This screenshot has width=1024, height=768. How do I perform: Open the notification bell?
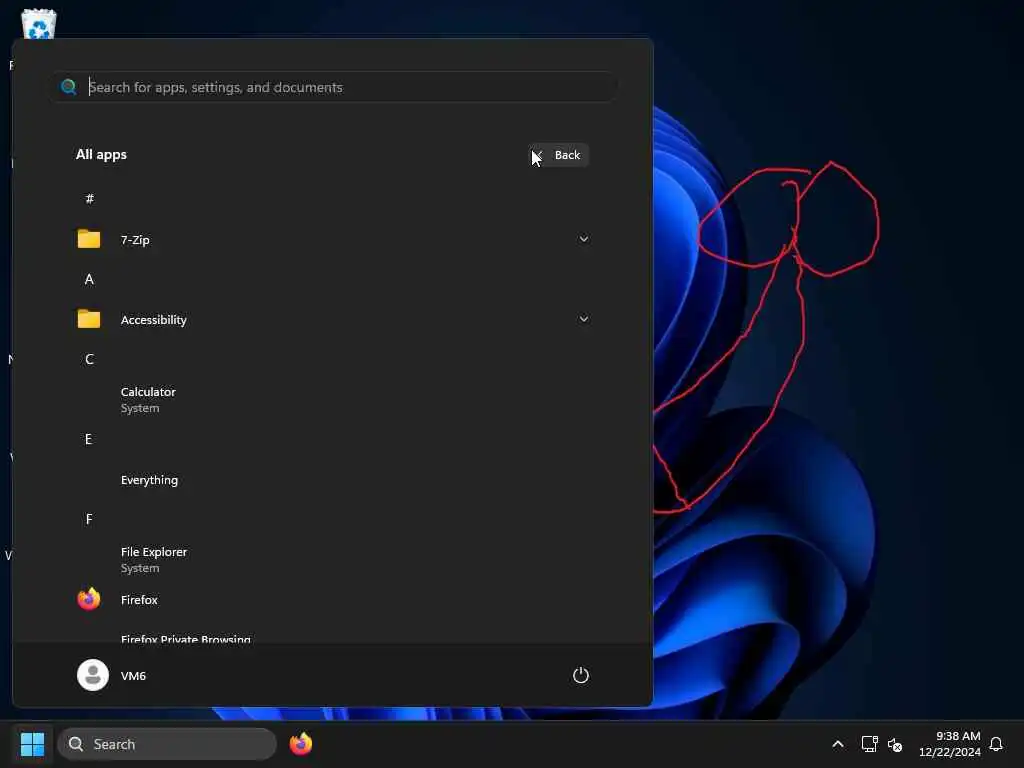[x=996, y=744]
